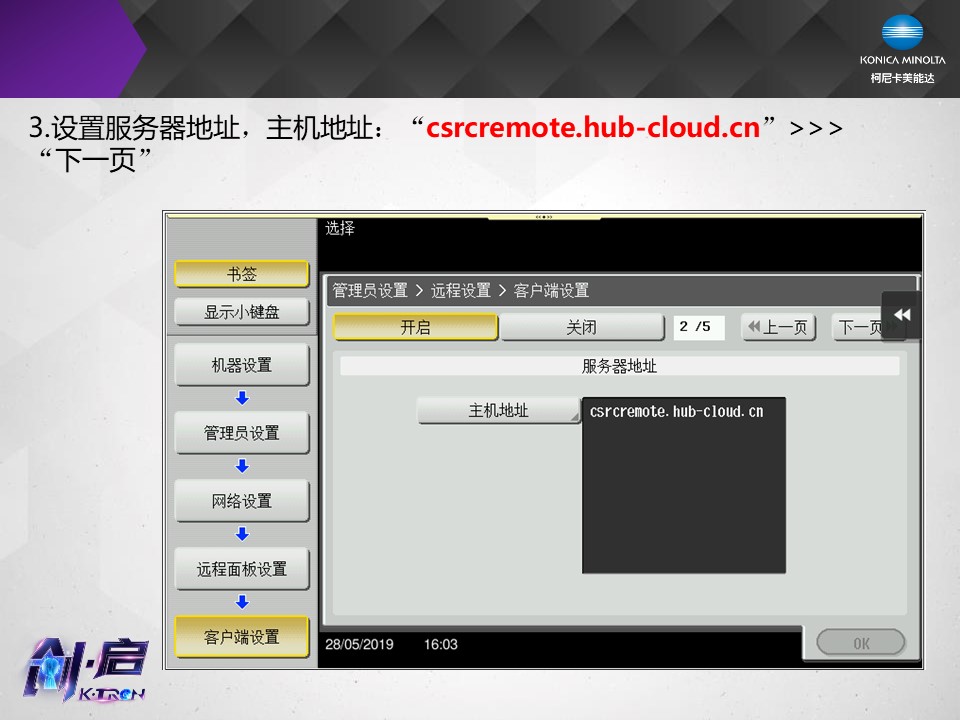960x720 pixels.
Task: Click the K-TRON logo at bottom left
Action: point(88,668)
